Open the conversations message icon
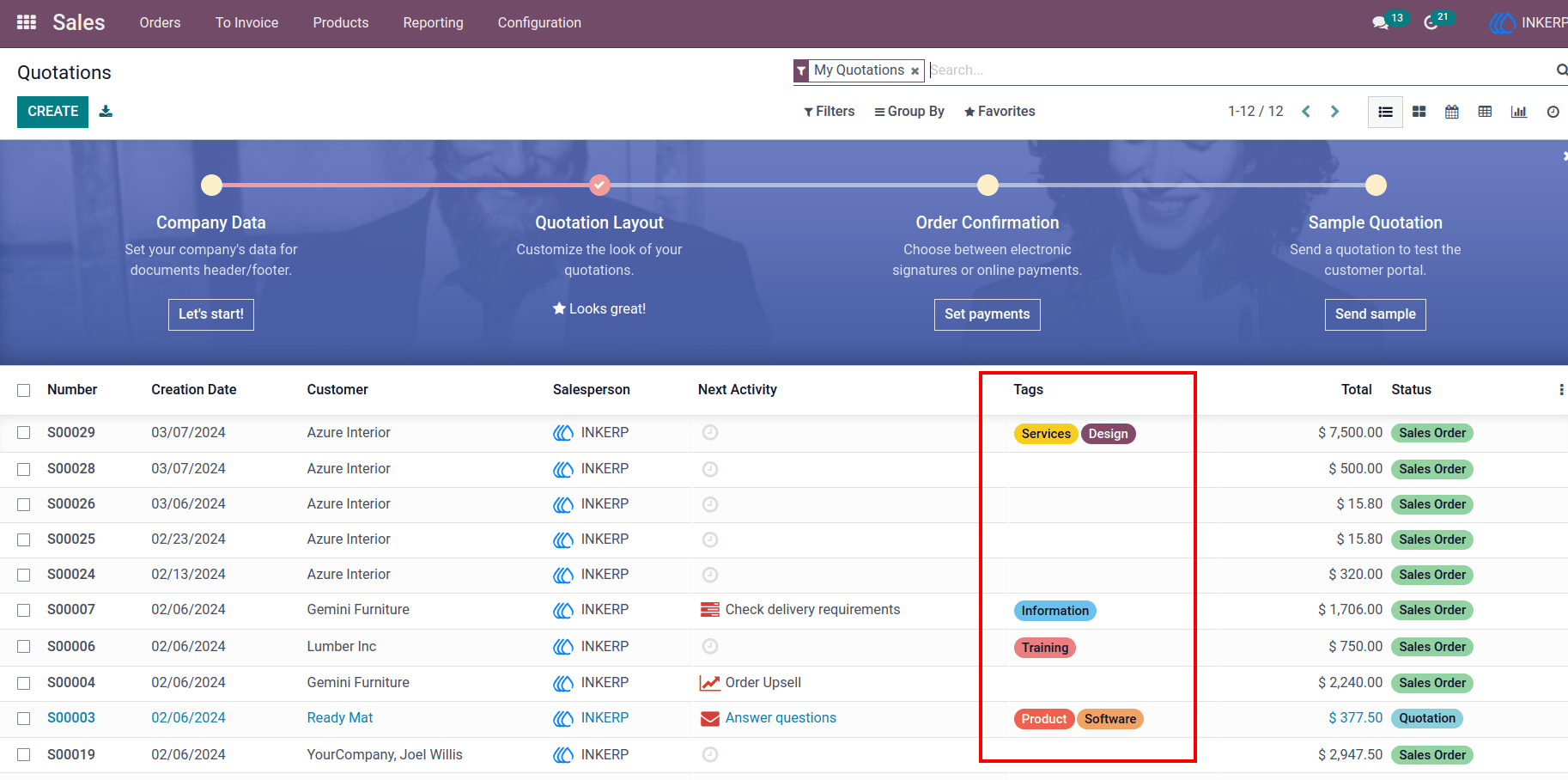 point(1380,23)
